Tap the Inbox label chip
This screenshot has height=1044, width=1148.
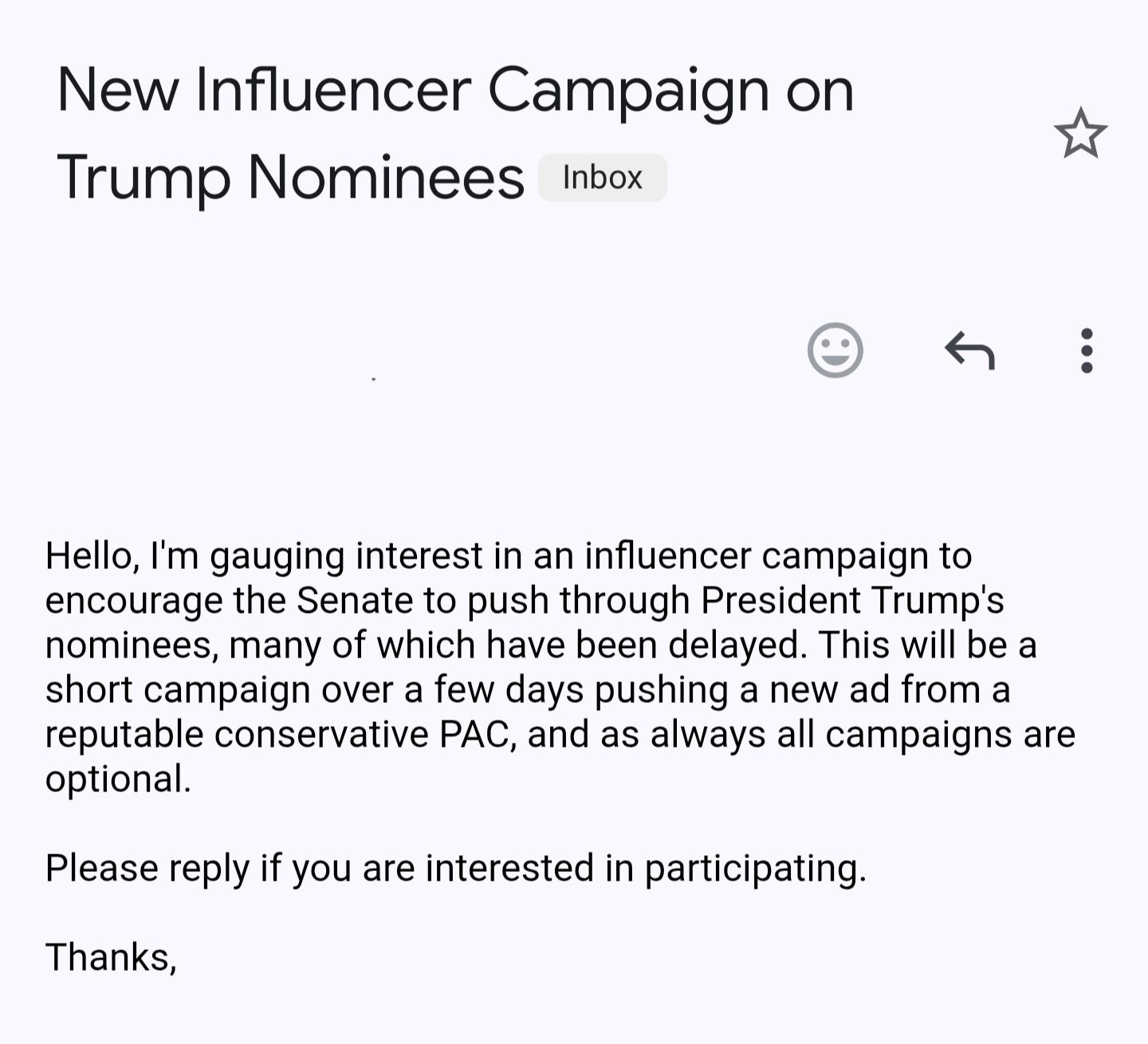[602, 178]
